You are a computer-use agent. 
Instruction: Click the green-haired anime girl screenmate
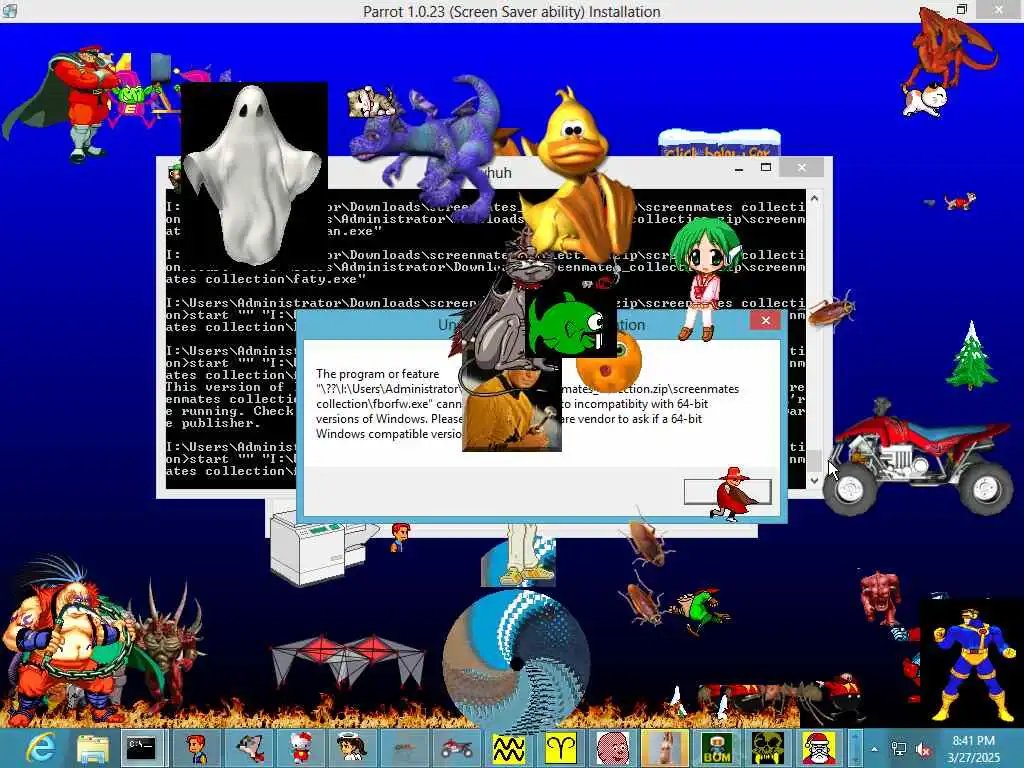tap(703, 278)
